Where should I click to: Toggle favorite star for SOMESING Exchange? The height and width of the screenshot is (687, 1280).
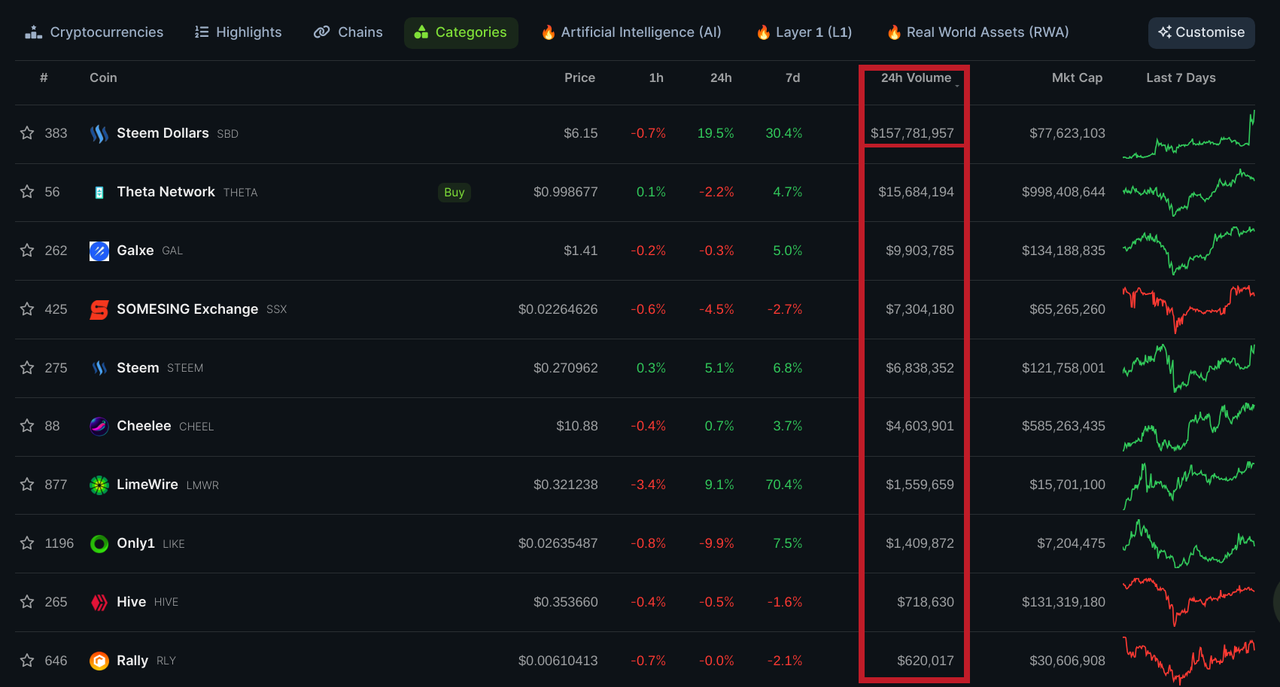(x=27, y=309)
